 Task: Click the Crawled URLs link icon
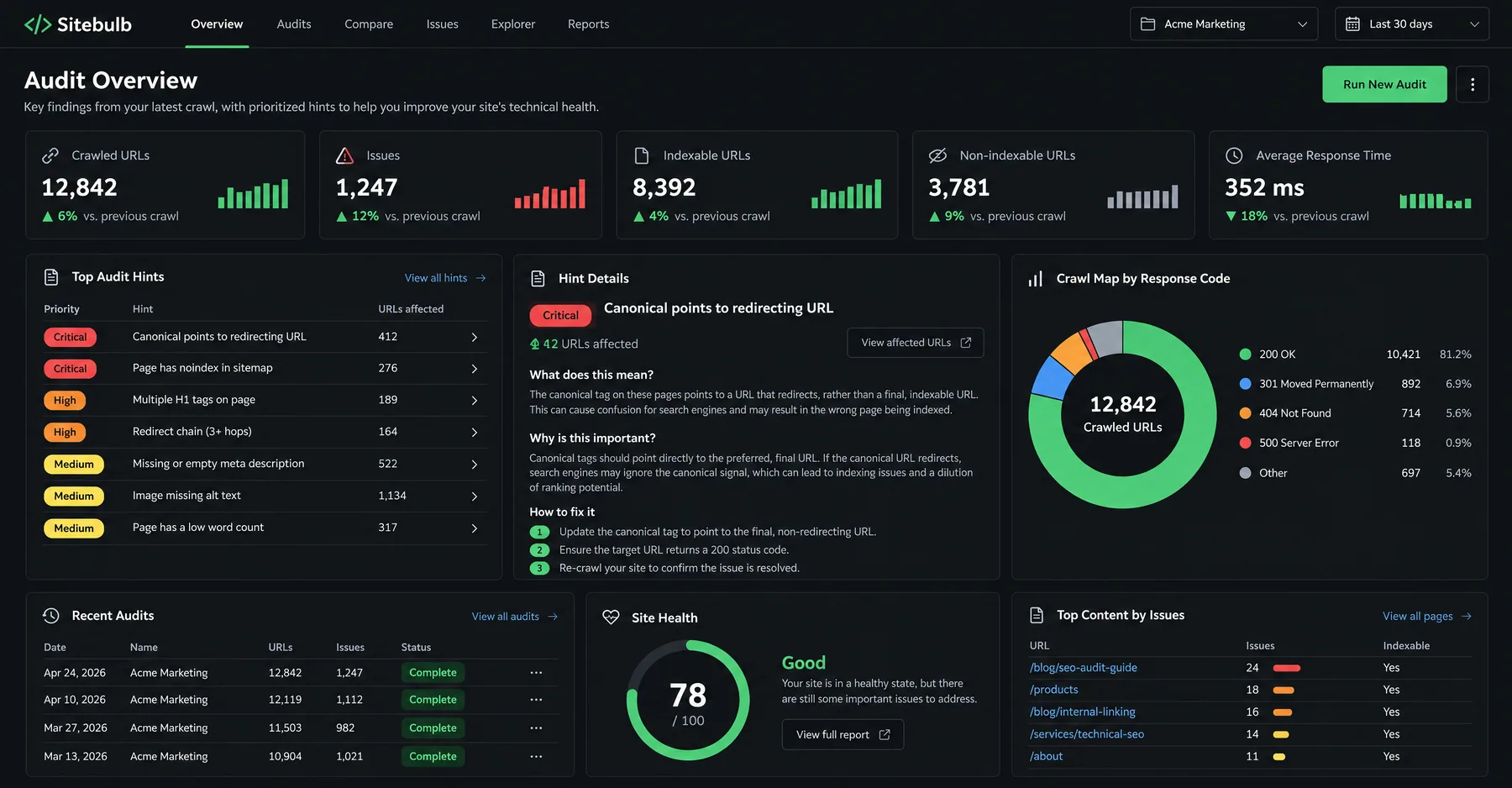tap(50, 155)
